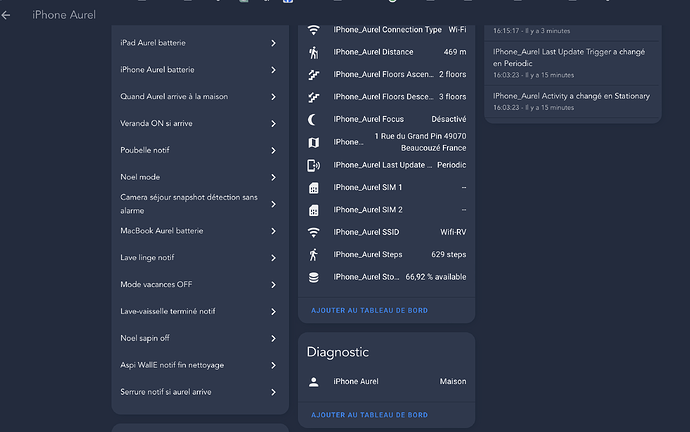Open Noel sapin off chevron

tap(273, 338)
